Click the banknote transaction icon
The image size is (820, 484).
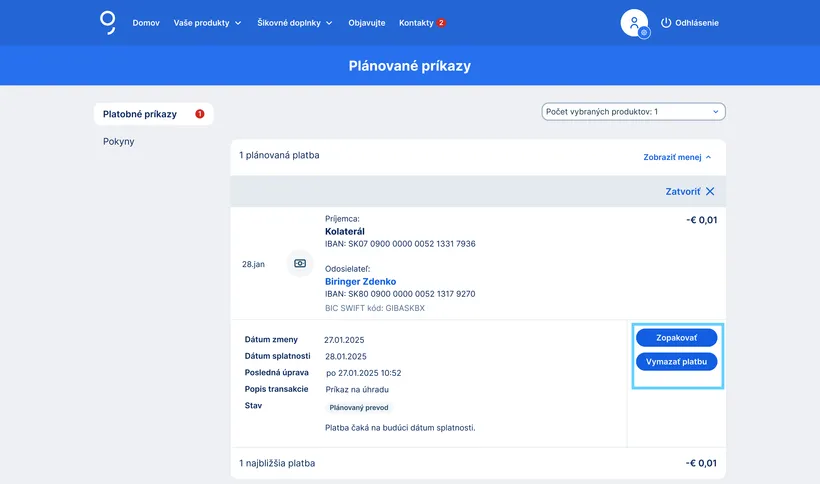[300, 264]
